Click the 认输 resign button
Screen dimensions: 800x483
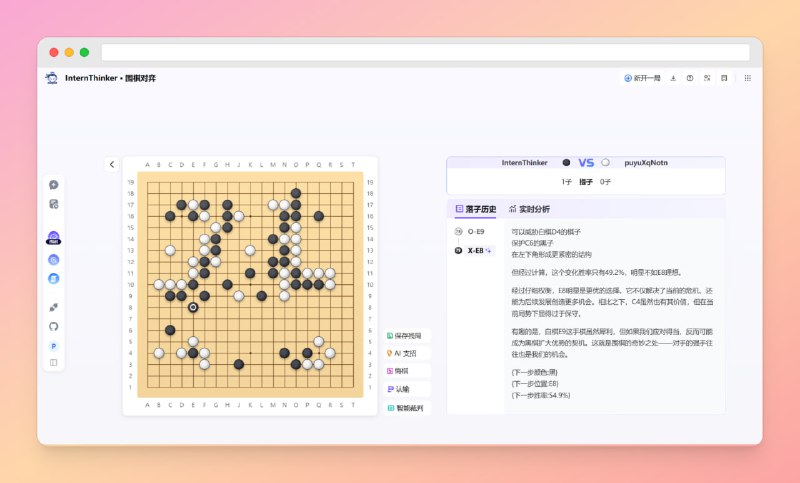(406, 389)
